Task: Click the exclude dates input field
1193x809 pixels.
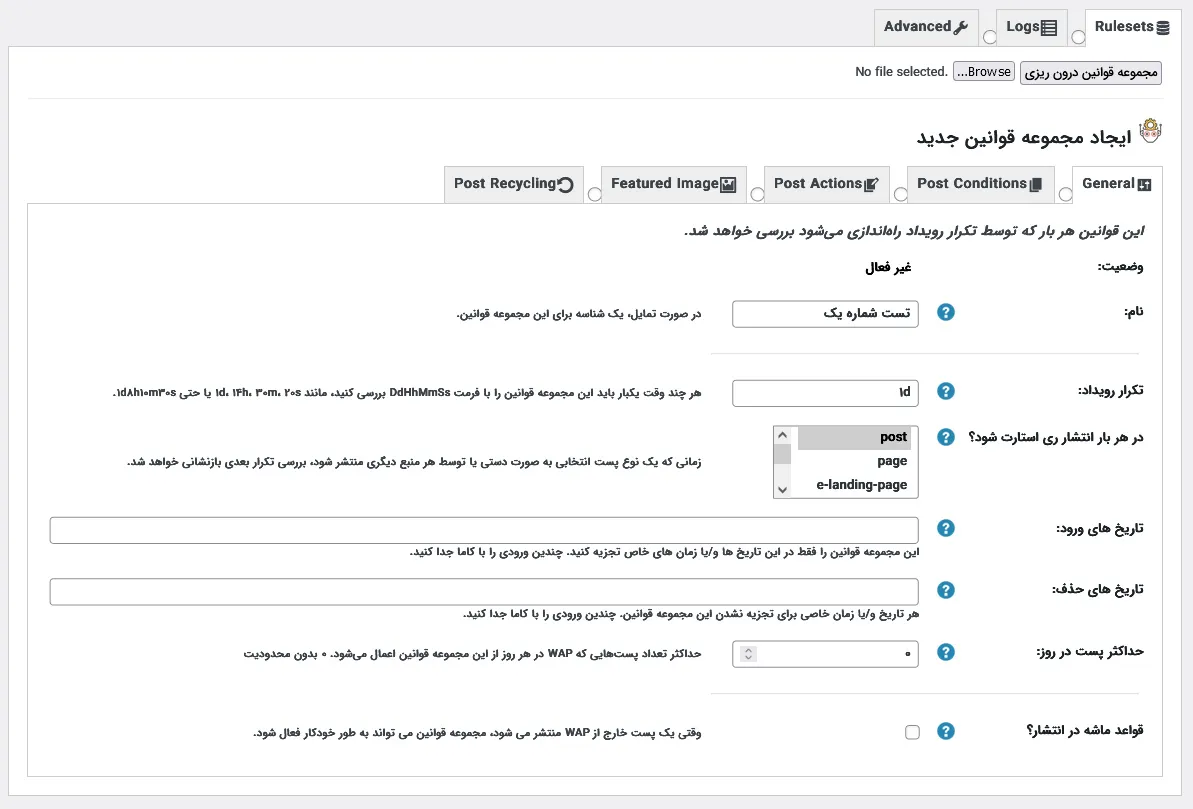Action: pyautogui.click(x=484, y=591)
